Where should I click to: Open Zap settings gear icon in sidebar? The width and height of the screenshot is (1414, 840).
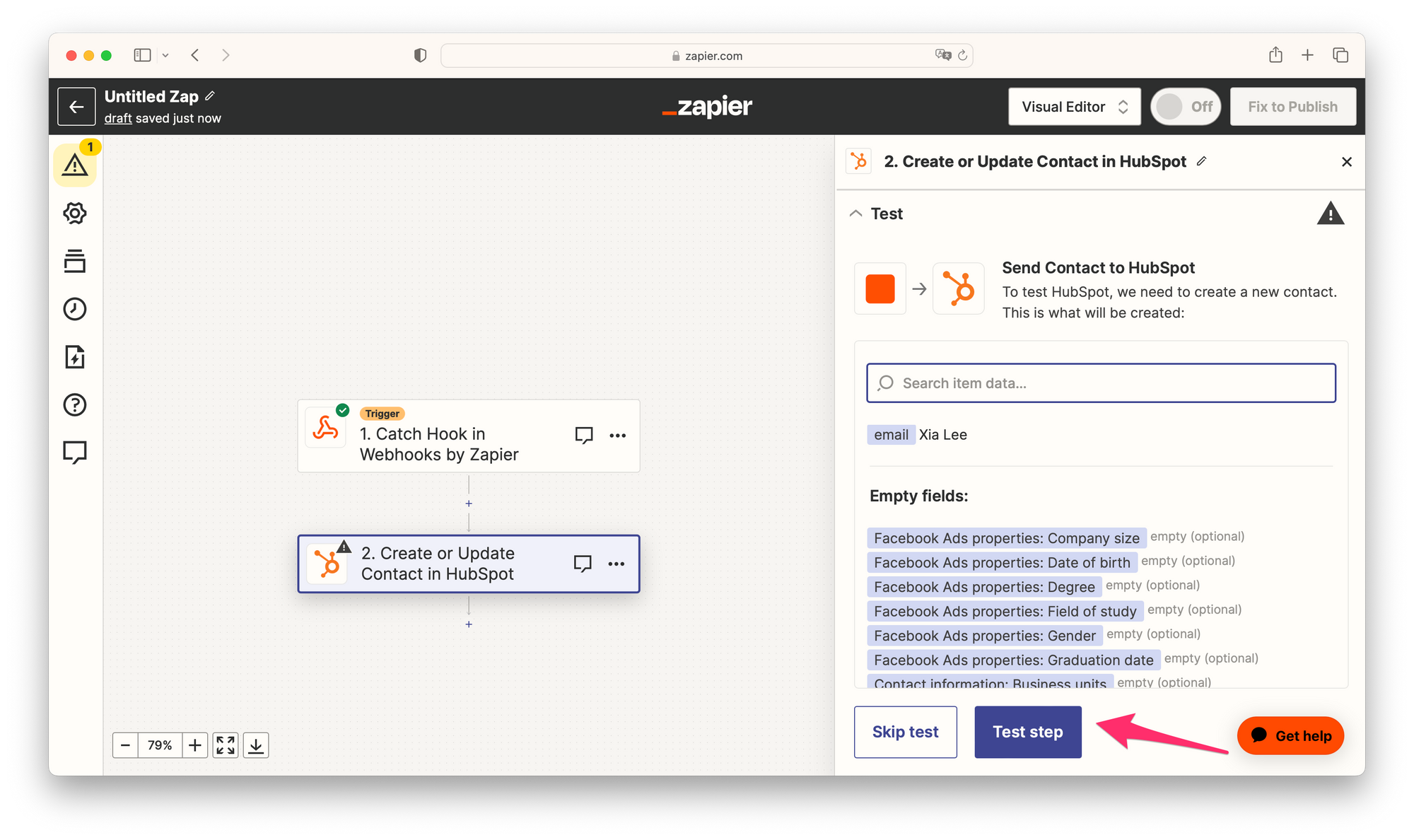tap(75, 213)
